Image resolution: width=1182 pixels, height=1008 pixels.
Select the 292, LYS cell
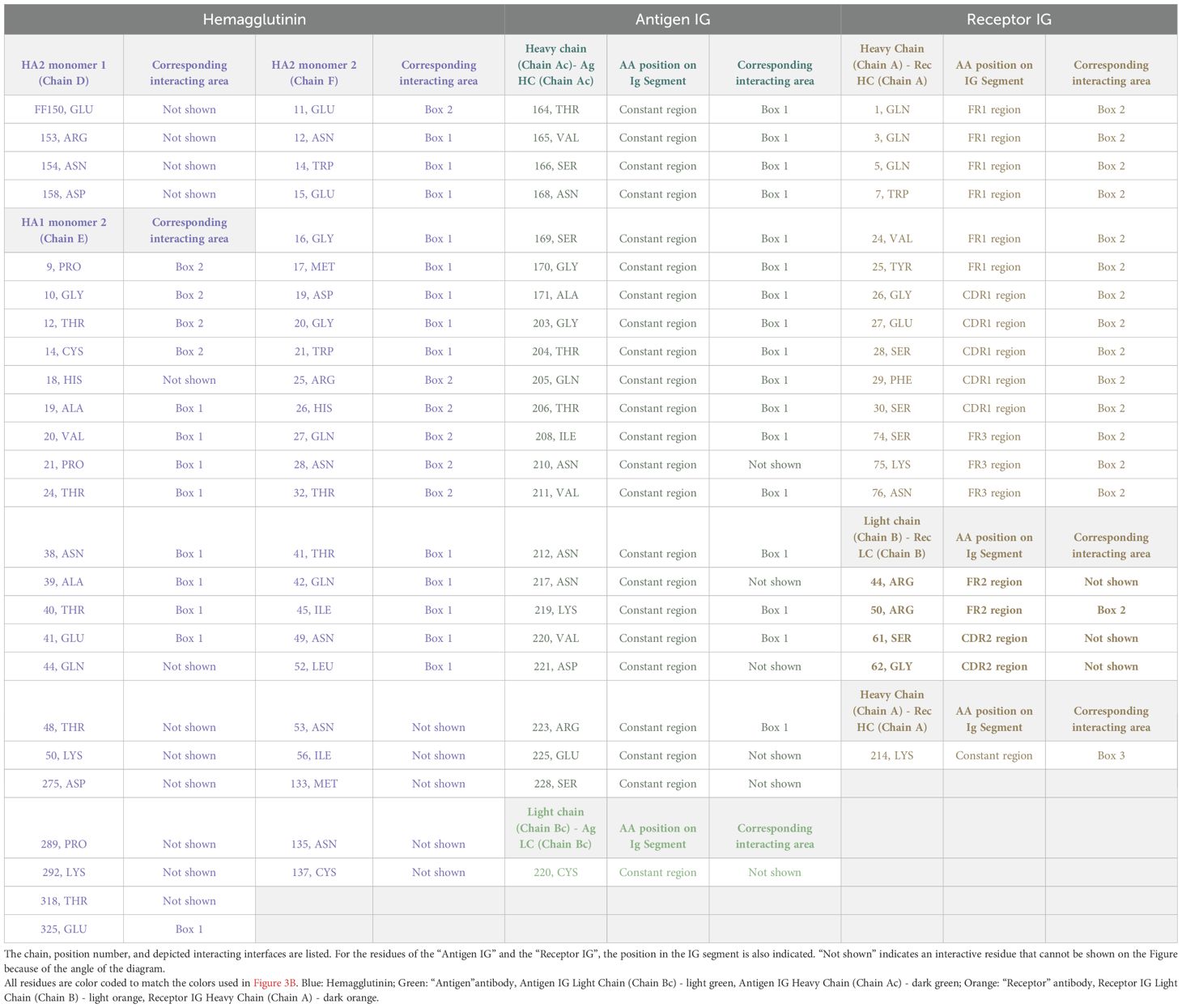64,873
